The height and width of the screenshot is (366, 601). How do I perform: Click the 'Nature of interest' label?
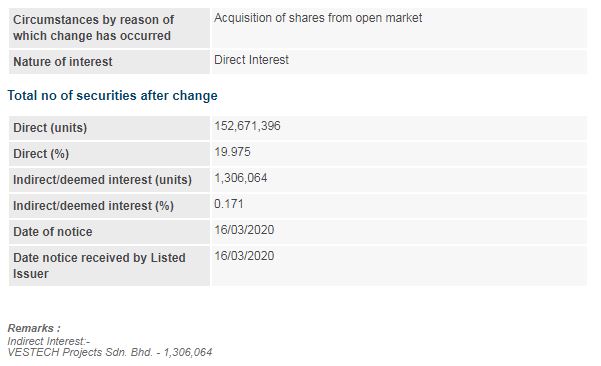pyautogui.click(x=62, y=62)
